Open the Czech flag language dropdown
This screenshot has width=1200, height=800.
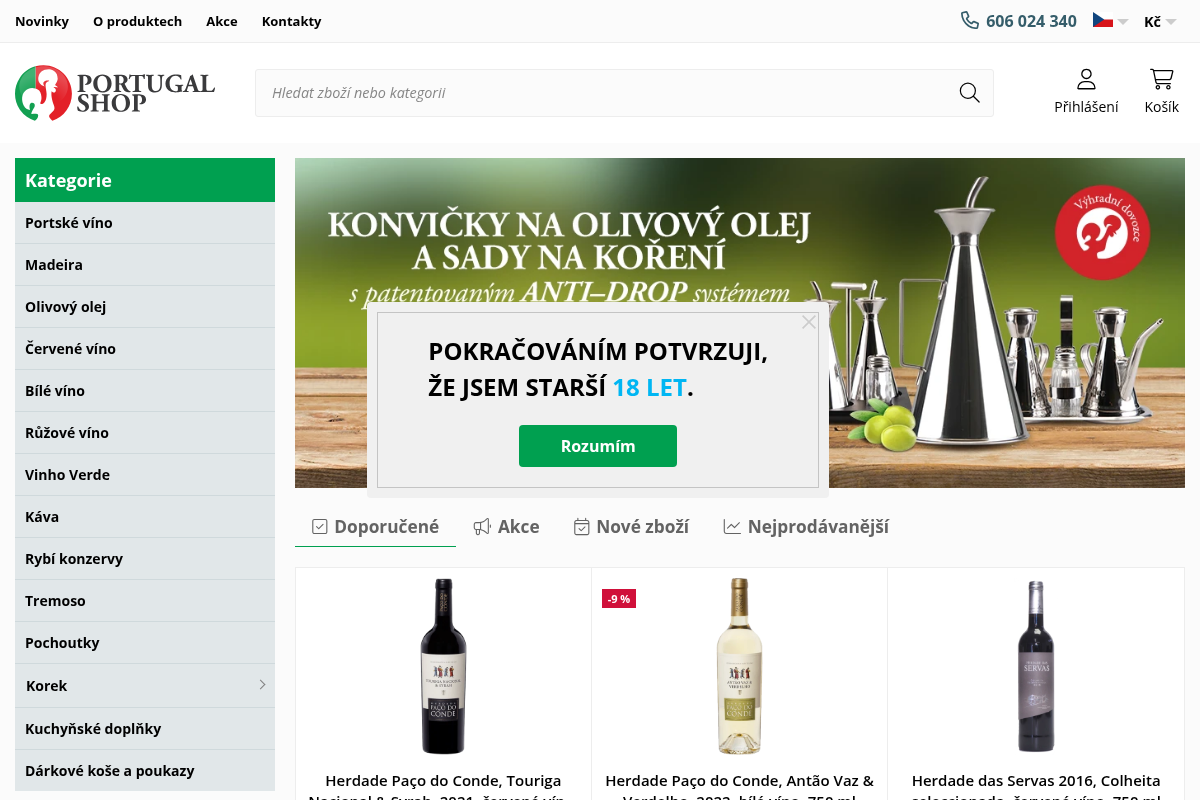click(1110, 21)
